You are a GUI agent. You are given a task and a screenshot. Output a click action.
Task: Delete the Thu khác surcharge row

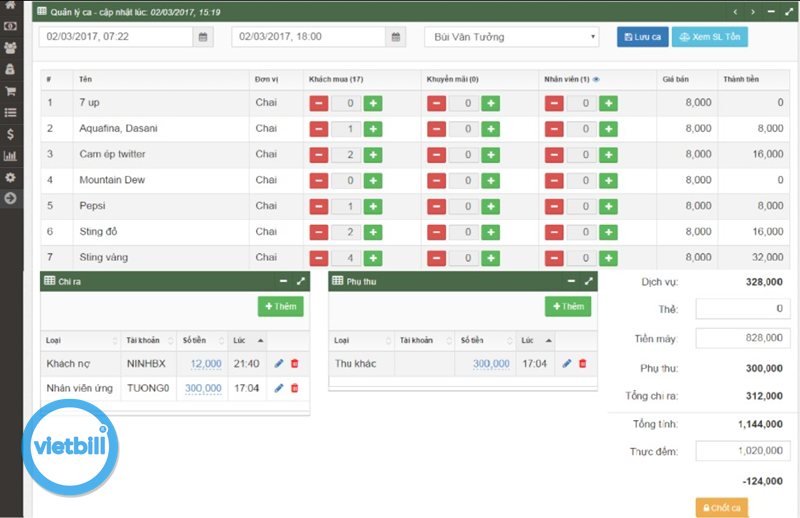(583, 363)
